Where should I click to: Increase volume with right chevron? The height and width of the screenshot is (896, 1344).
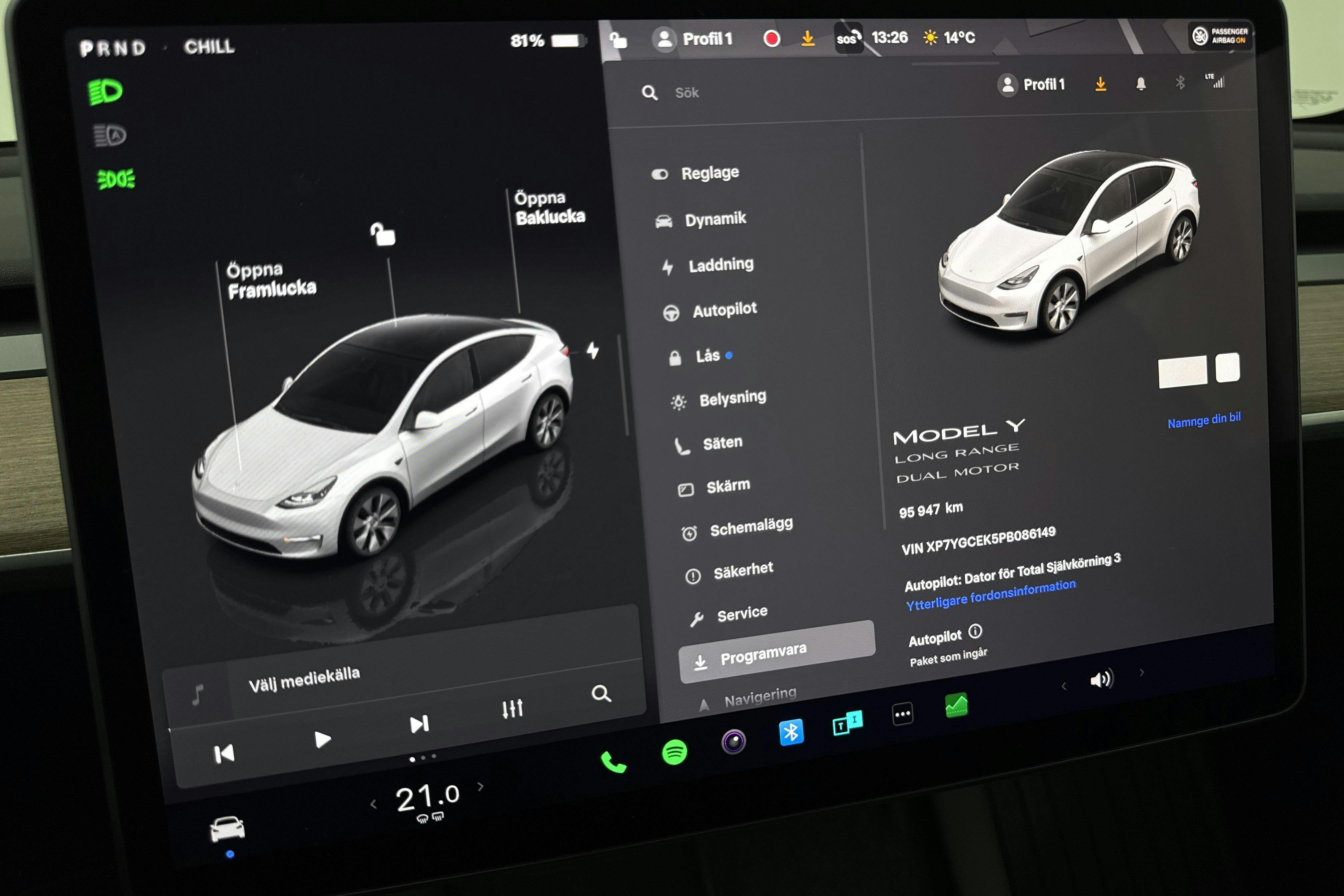coord(1142,673)
